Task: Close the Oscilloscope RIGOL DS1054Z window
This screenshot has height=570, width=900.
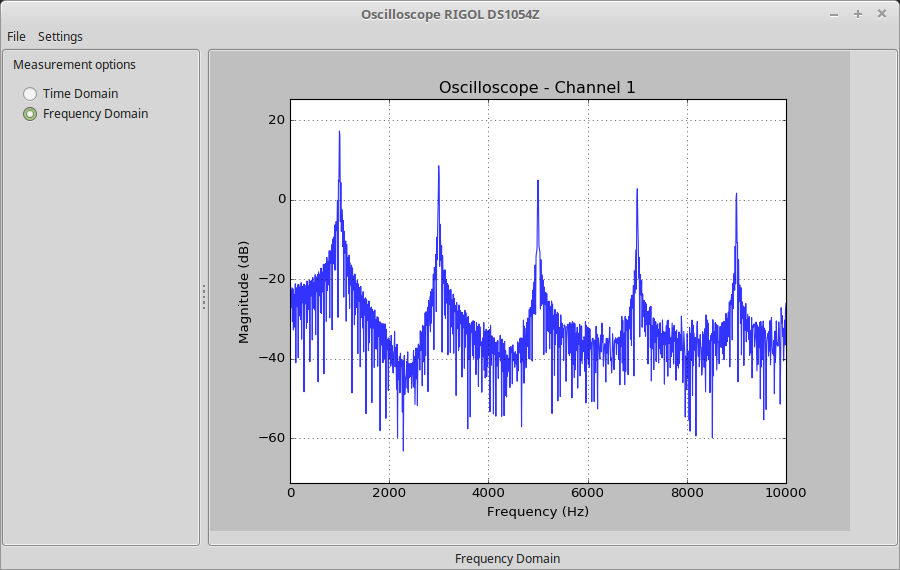Action: click(x=881, y=14)
